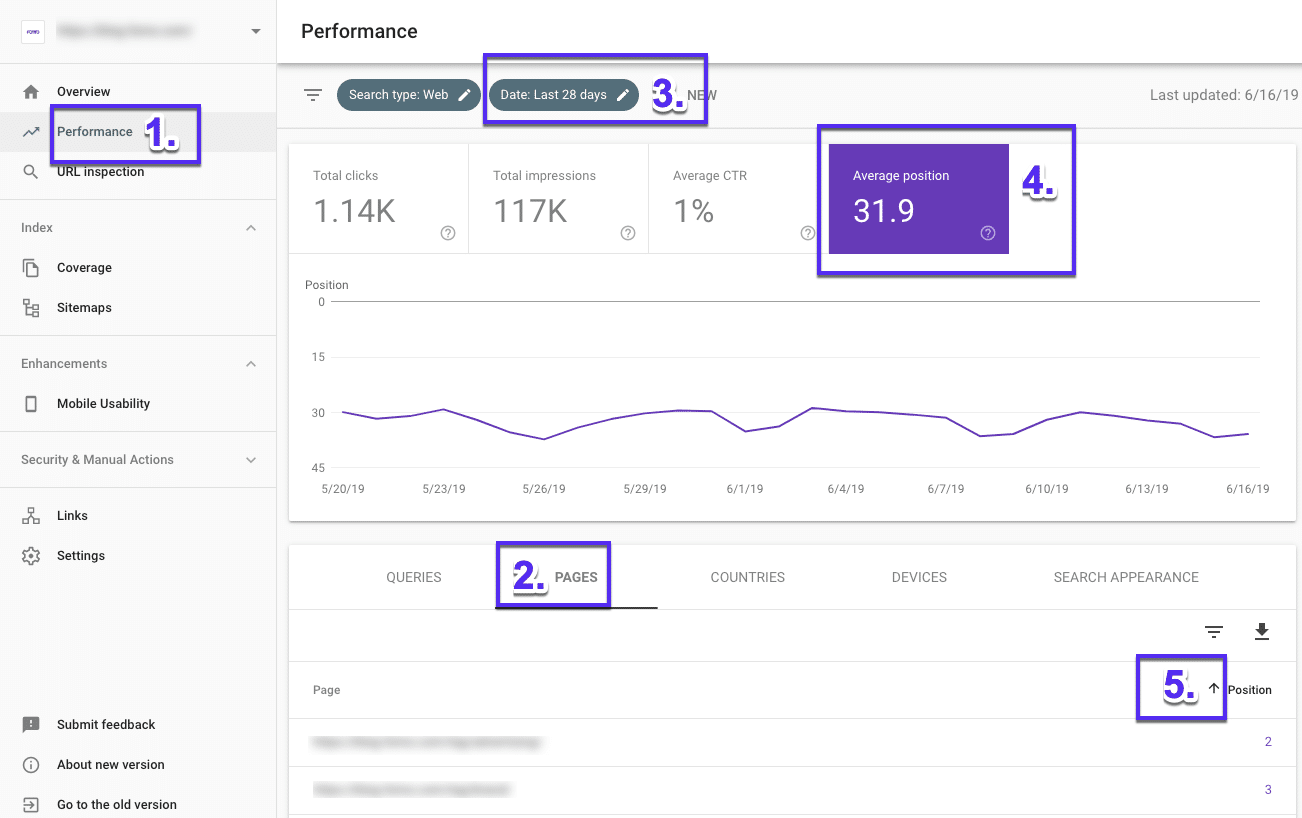Select the Performance sidebar icon

coord(33,131)
